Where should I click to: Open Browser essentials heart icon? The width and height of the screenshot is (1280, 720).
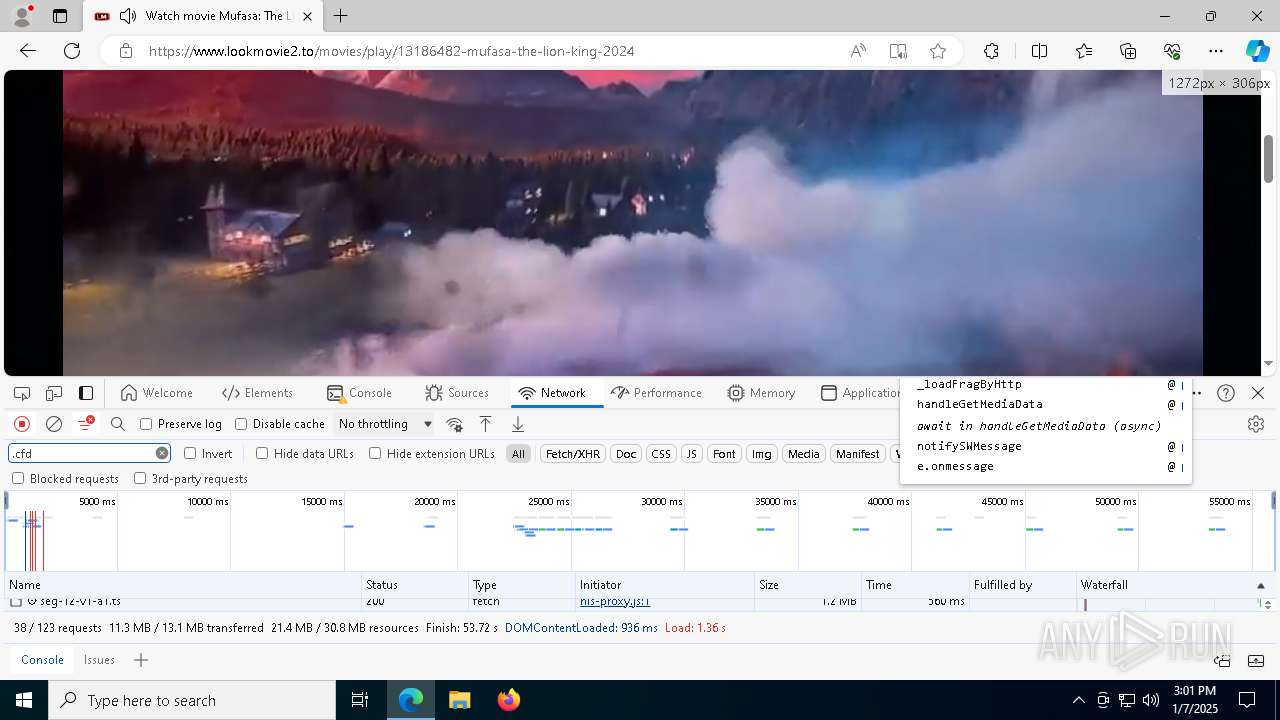coord(1172,51)
